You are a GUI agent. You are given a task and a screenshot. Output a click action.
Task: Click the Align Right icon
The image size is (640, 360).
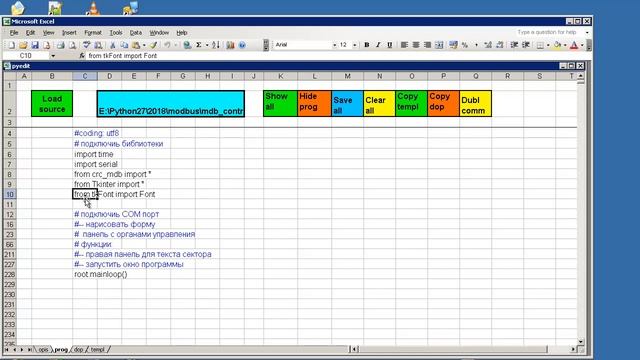click(427, 45)
